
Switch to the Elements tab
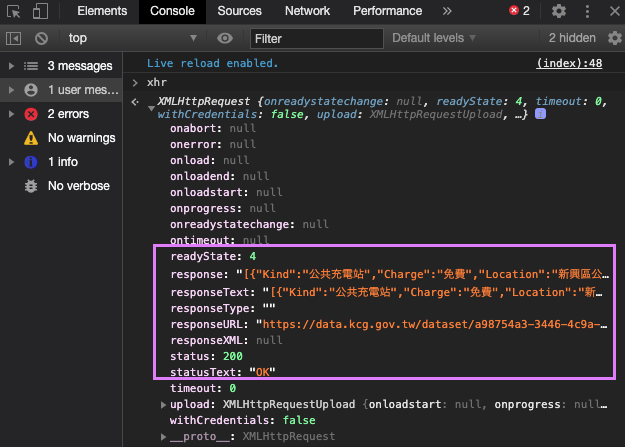coord(103,12)
